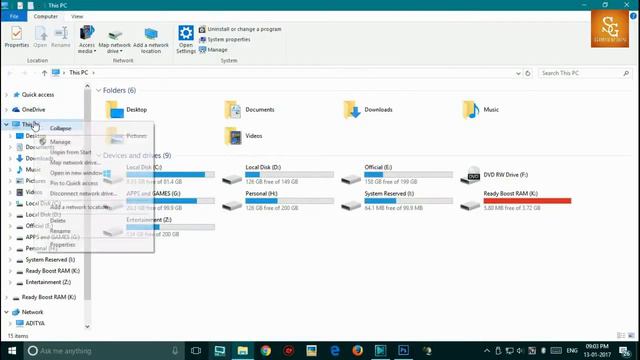Screen dimensions: 640x360
Task: Open Task View on the taskbar
Action: 196,351
